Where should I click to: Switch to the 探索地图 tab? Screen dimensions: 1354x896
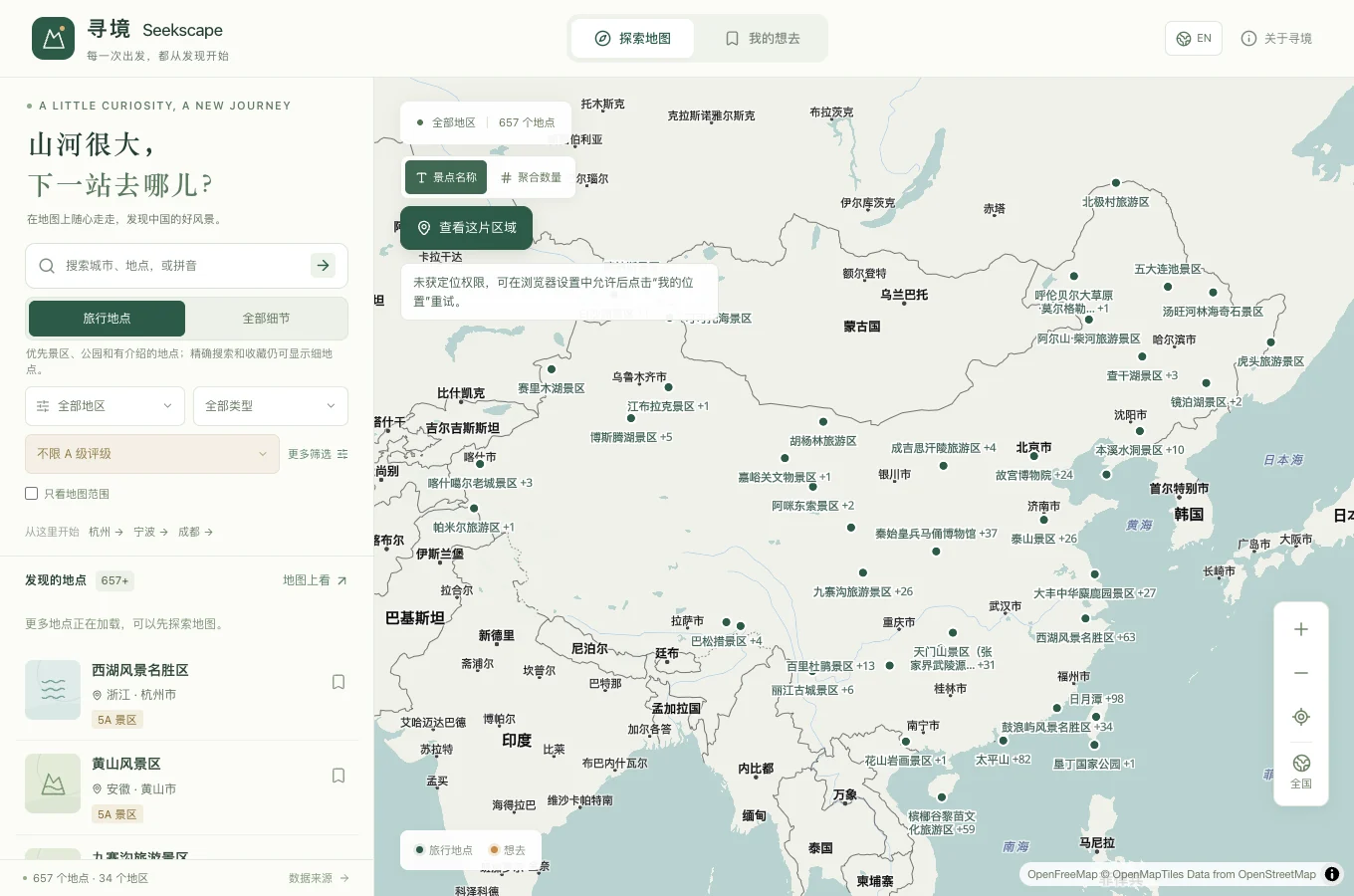pos(633,38)
